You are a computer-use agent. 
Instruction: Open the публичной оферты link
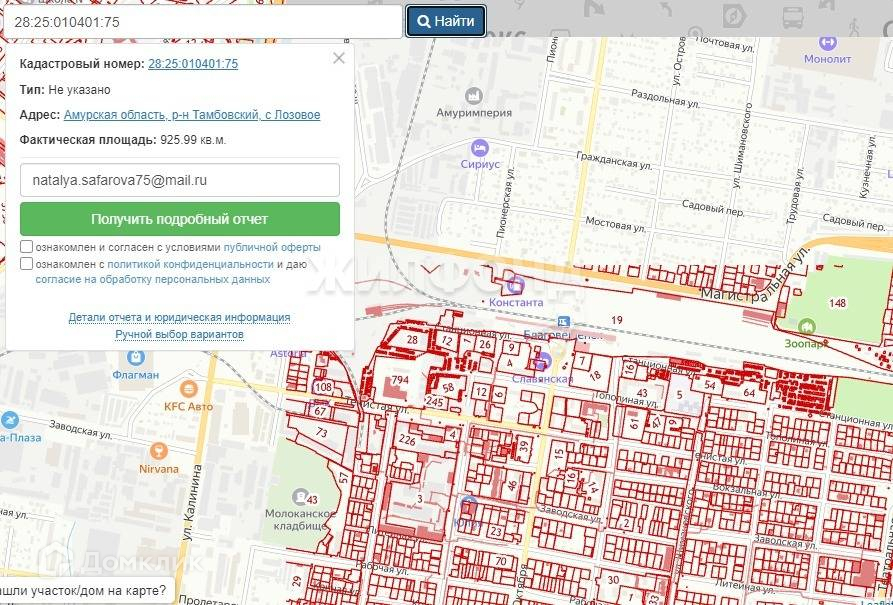(x=272, y=247)
